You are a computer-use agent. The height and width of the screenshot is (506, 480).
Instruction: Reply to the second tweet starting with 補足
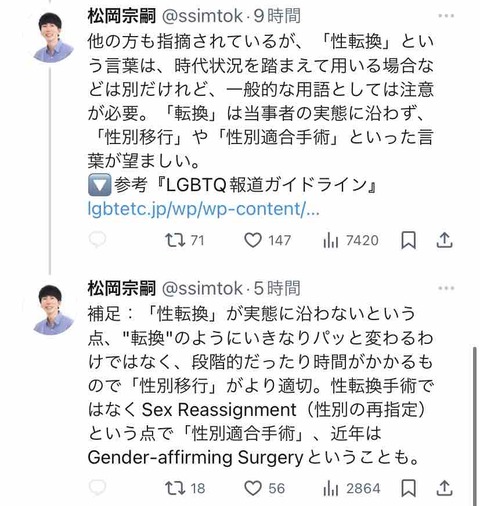(x=97, y=488)
